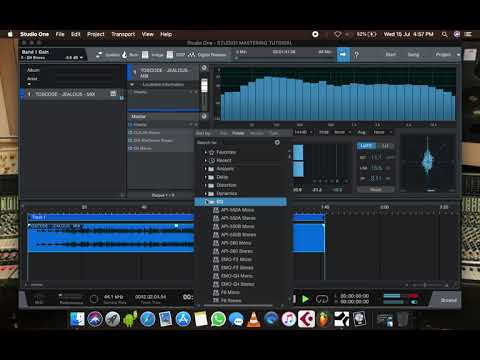This screenshot has height=360, width=480.
Task: Select API-550B Stereo preset
Action: (x=238, y=235)
